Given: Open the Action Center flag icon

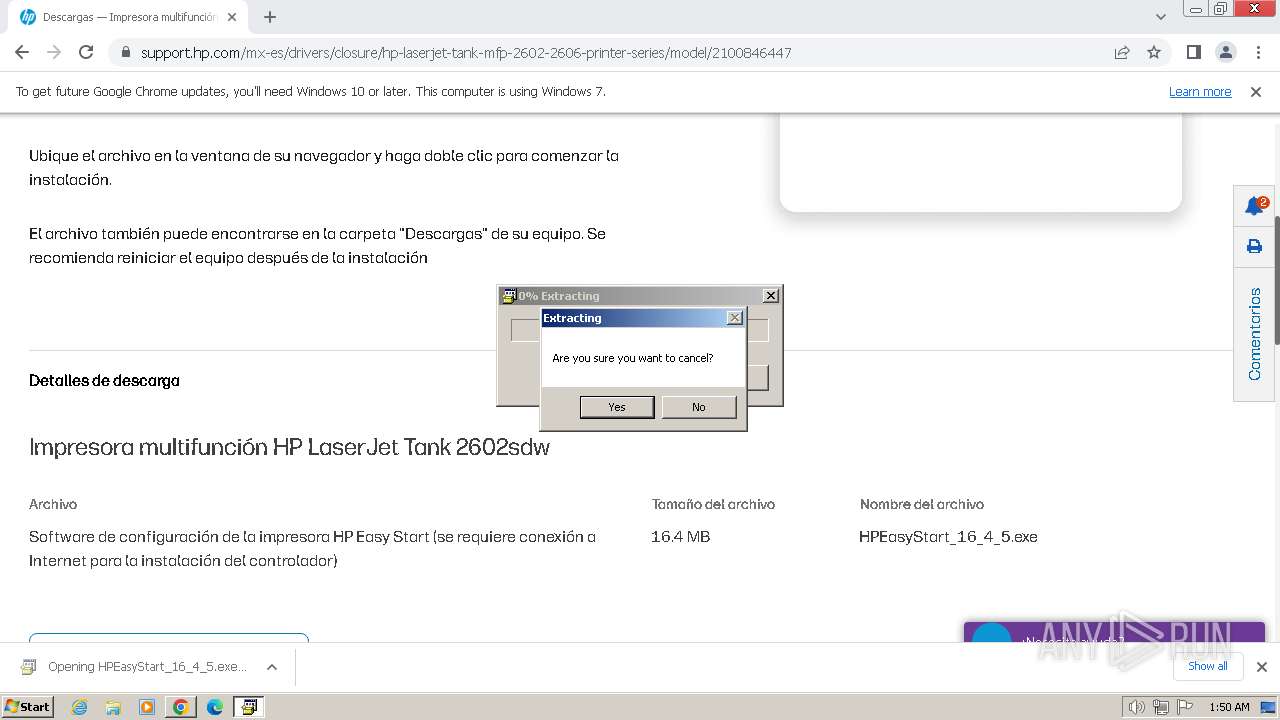Looking at the screenshot, I should pos(1183,707).
